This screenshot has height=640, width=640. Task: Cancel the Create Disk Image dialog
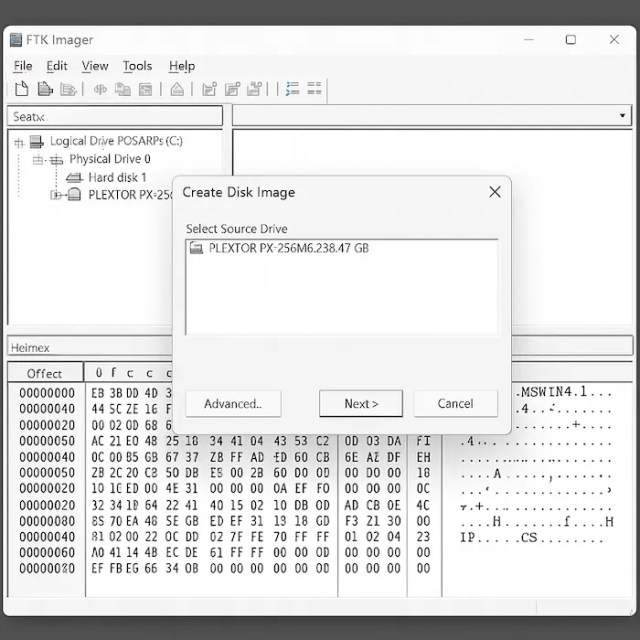(456, 404)
